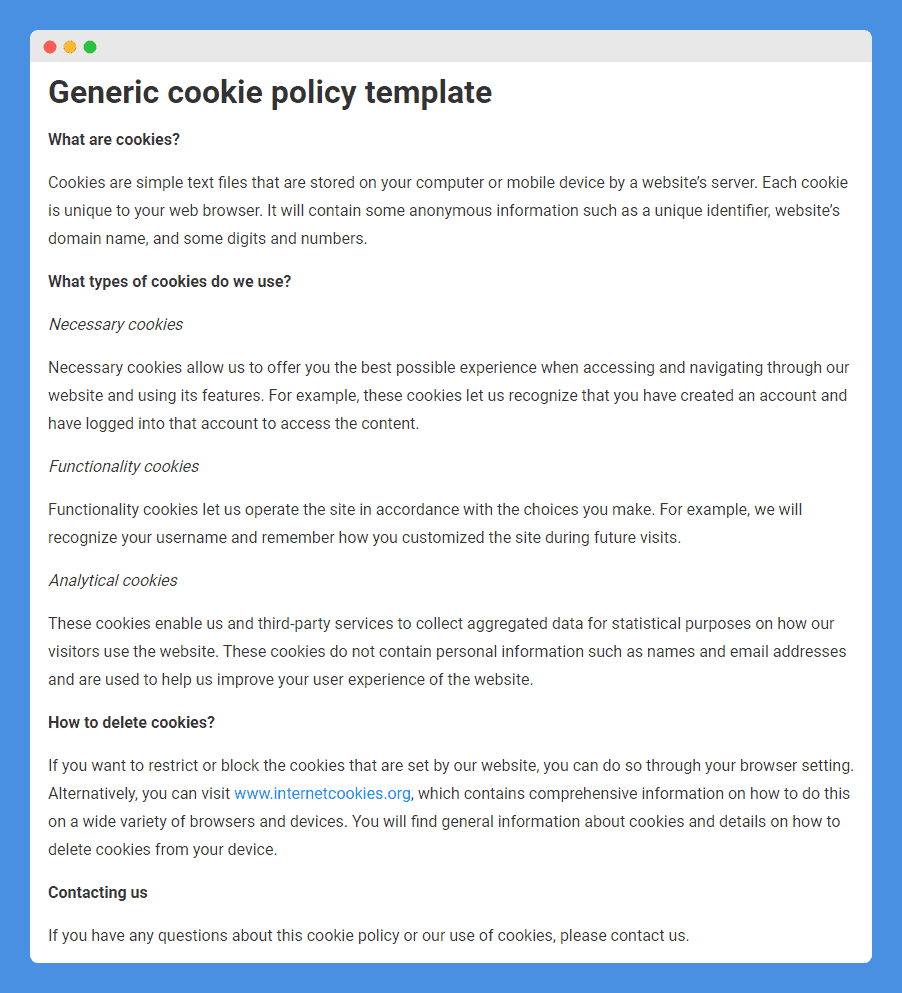Click the 'Functionality cookies' italic subheading
The width and height of the screenshot is (902, 993).
coord(124,466)
